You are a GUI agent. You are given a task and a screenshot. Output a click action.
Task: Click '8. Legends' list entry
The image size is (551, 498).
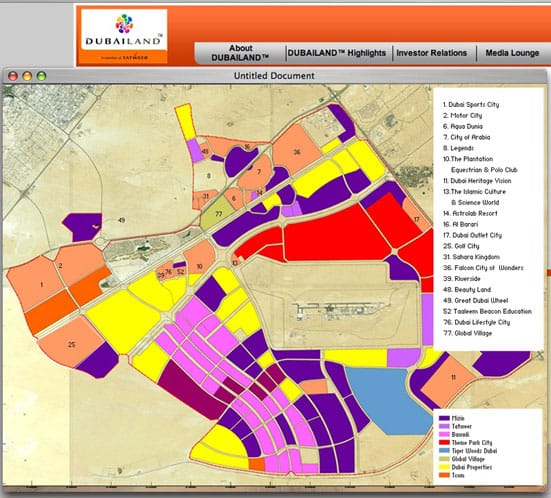pos(458,148)
